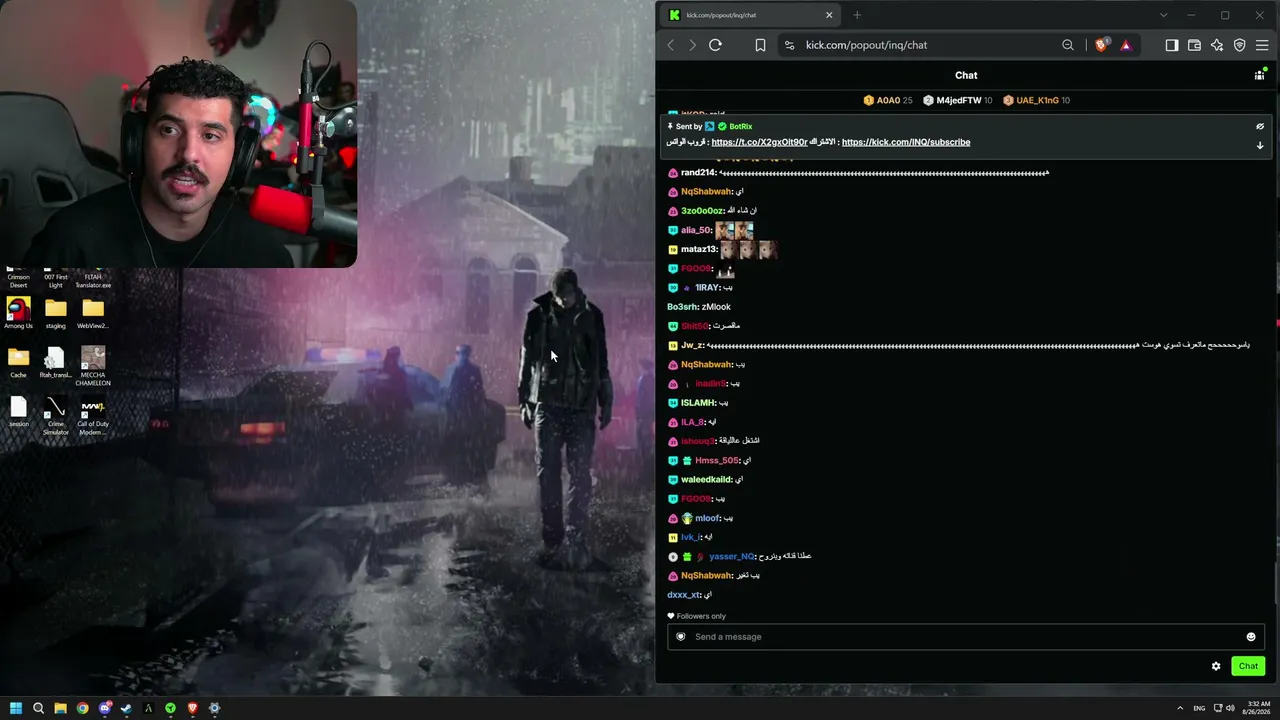Show the chat viewers list icon
The width and height of the screenshot is (1280, 720).
coord(1260,75)
